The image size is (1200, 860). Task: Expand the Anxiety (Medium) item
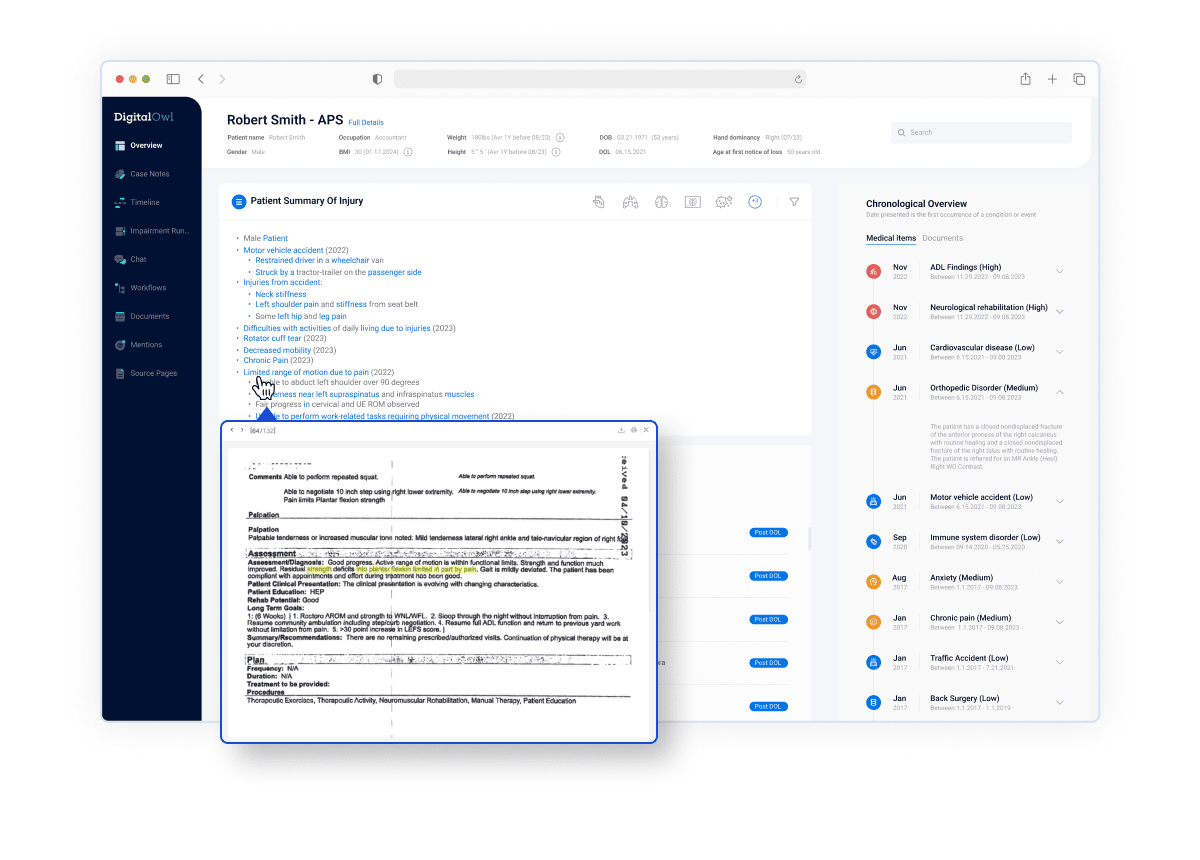[x=1060, y=581]
